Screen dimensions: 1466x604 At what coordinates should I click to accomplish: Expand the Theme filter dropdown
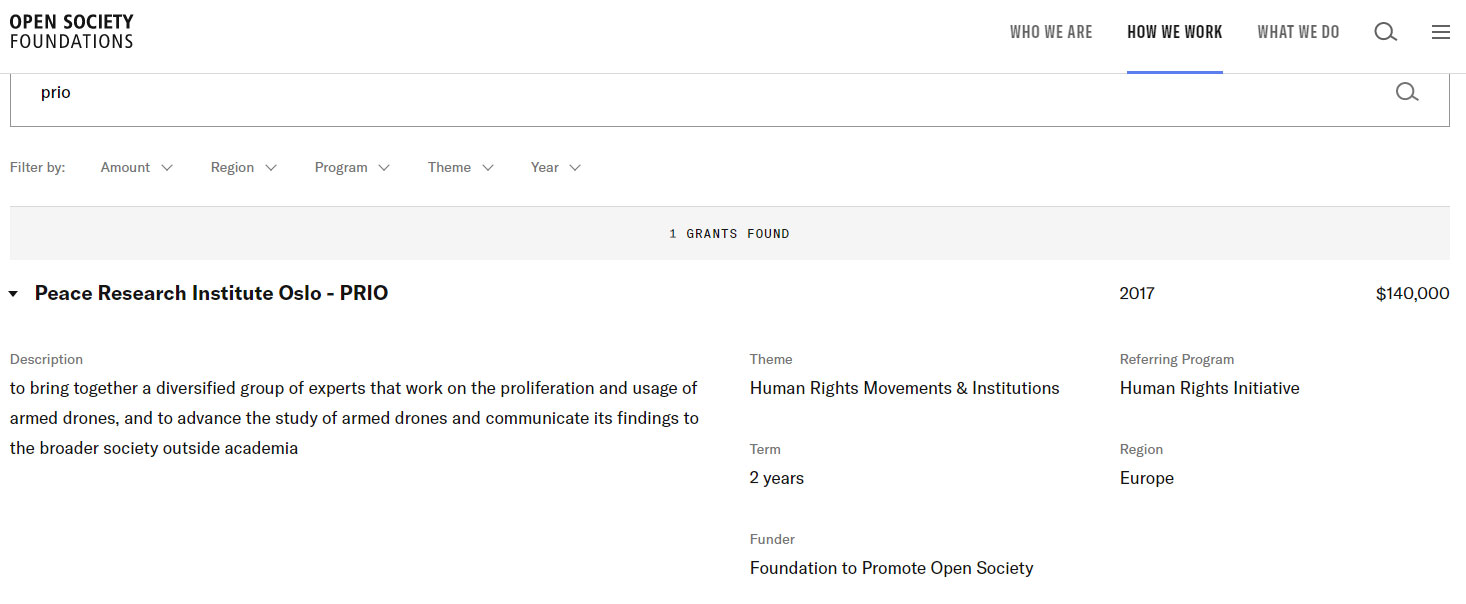(460, 168)
